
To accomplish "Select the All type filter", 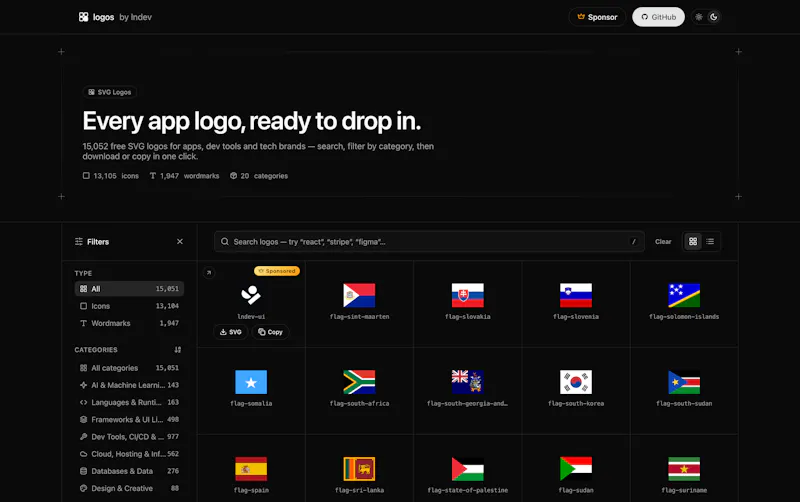I will coord(129,289).
